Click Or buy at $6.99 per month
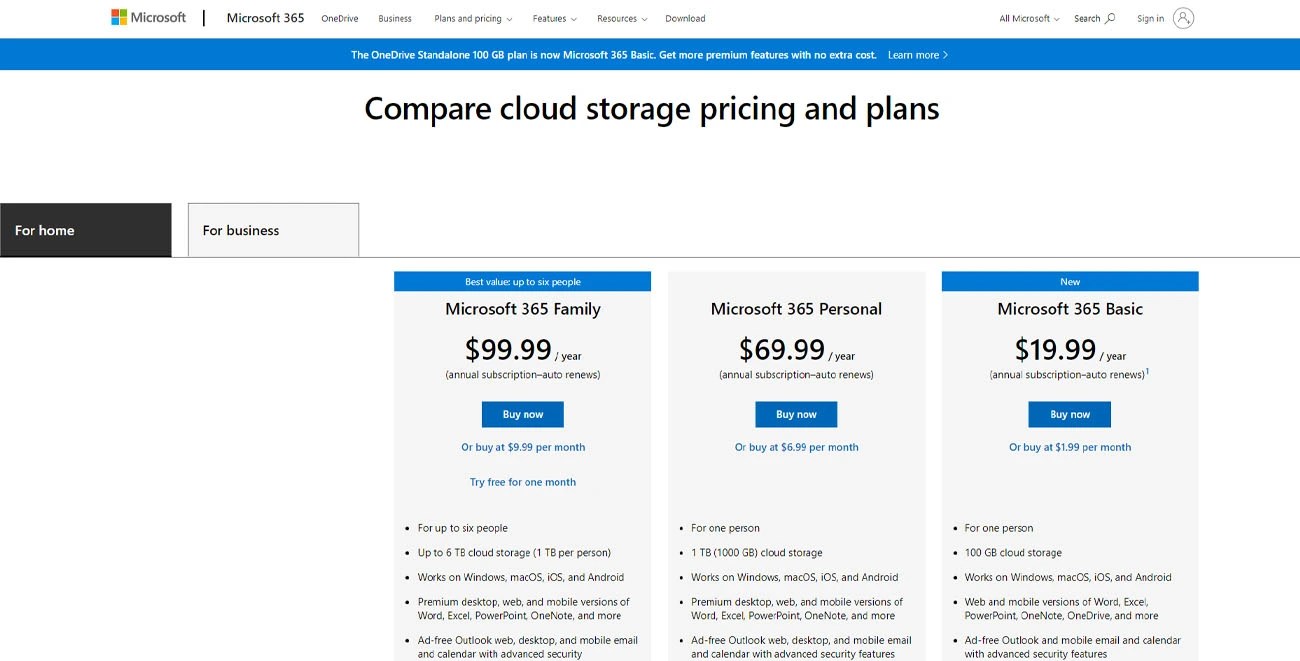This screenshot has height=661, width=1300. pos(796,447)
